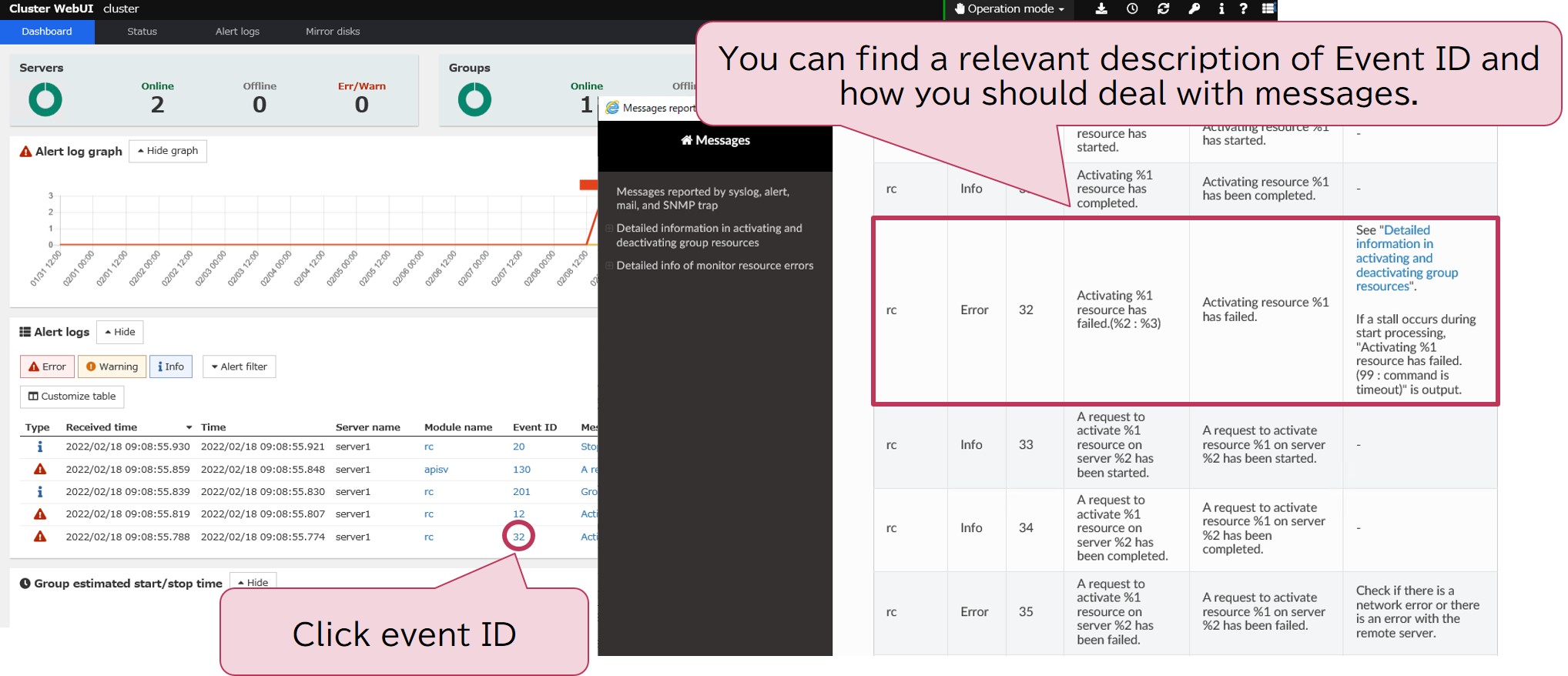Click the Messages home icon heading

point(715,140)
